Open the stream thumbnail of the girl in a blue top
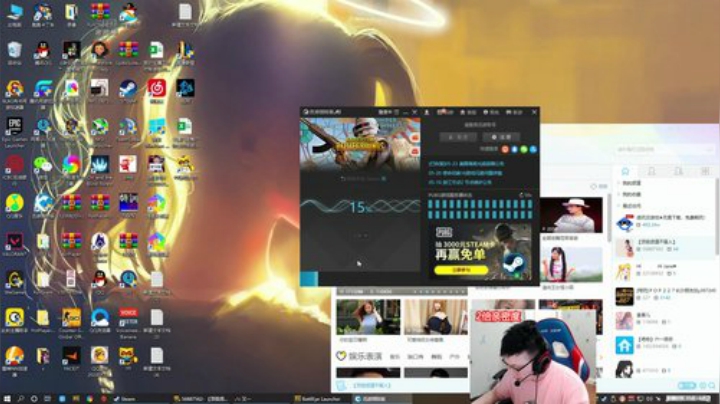 [x=368, y=317]
